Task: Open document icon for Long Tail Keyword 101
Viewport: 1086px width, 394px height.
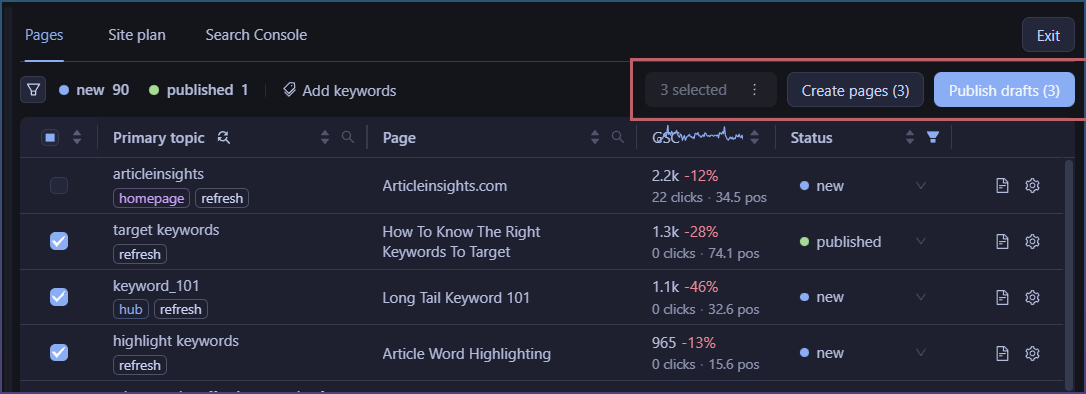Action: (1002, 297)
